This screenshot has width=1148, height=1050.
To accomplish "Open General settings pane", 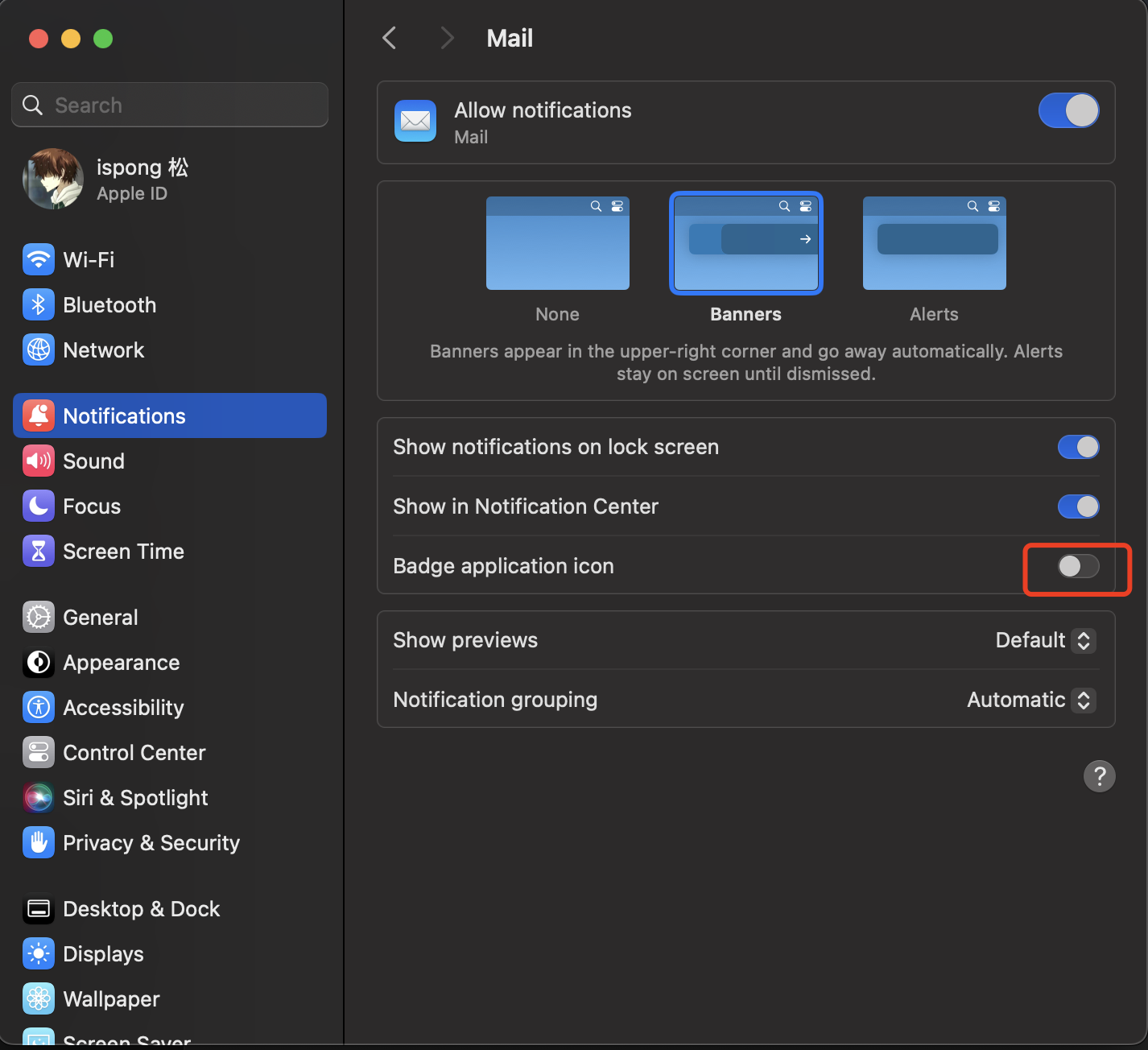I will click(170, 617).
